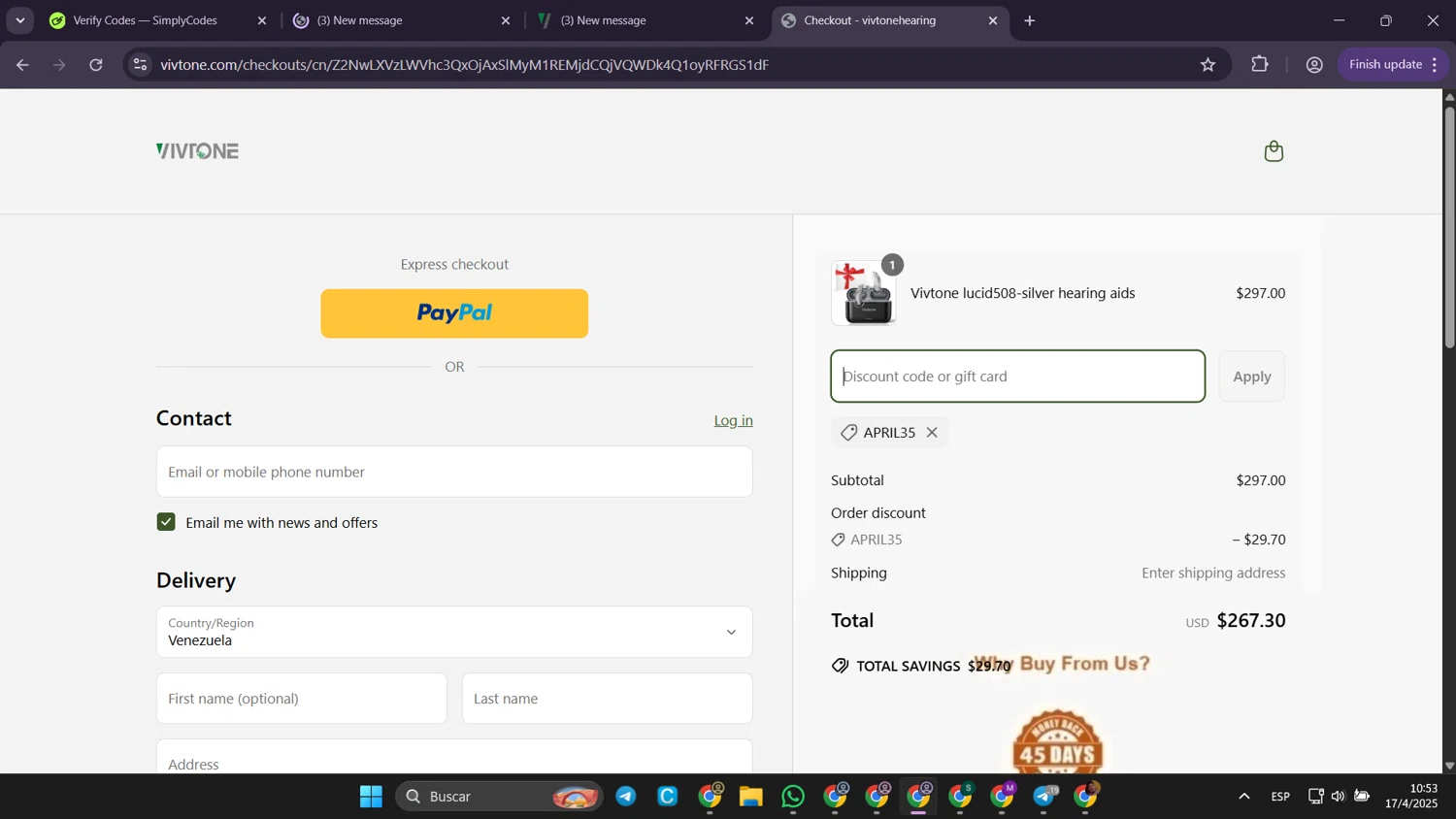This screenshot has height=819, width=1456.
Task: Click the Total amount $267.30
Action: [x=1251, y=621]
